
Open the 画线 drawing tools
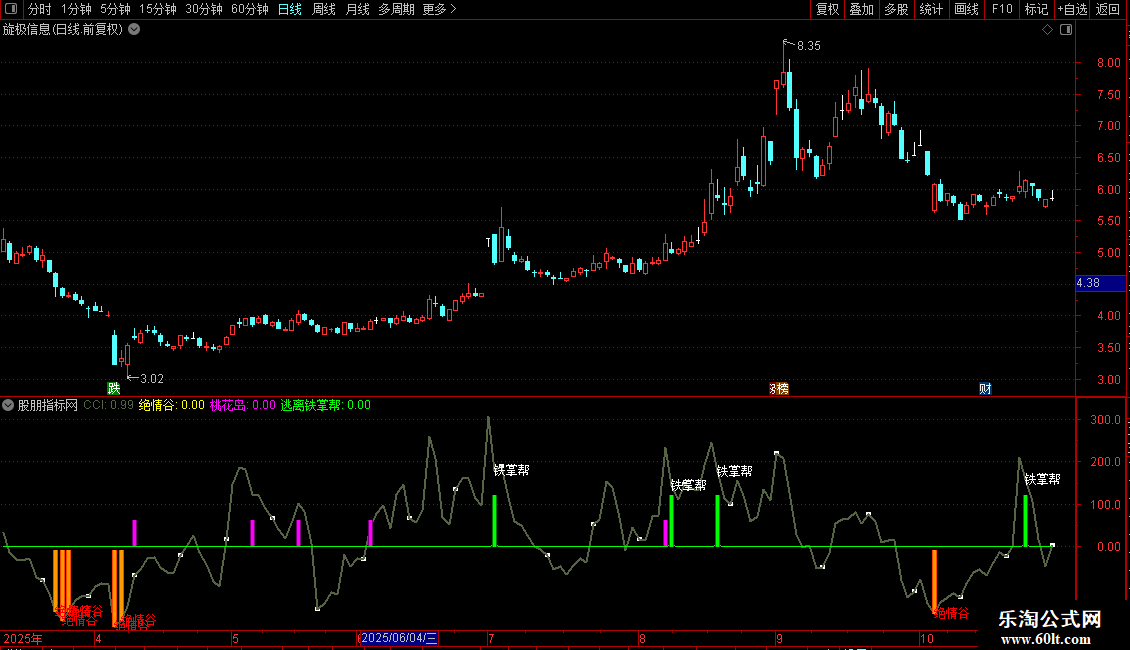pyautogui.click(x=966, y=9)
